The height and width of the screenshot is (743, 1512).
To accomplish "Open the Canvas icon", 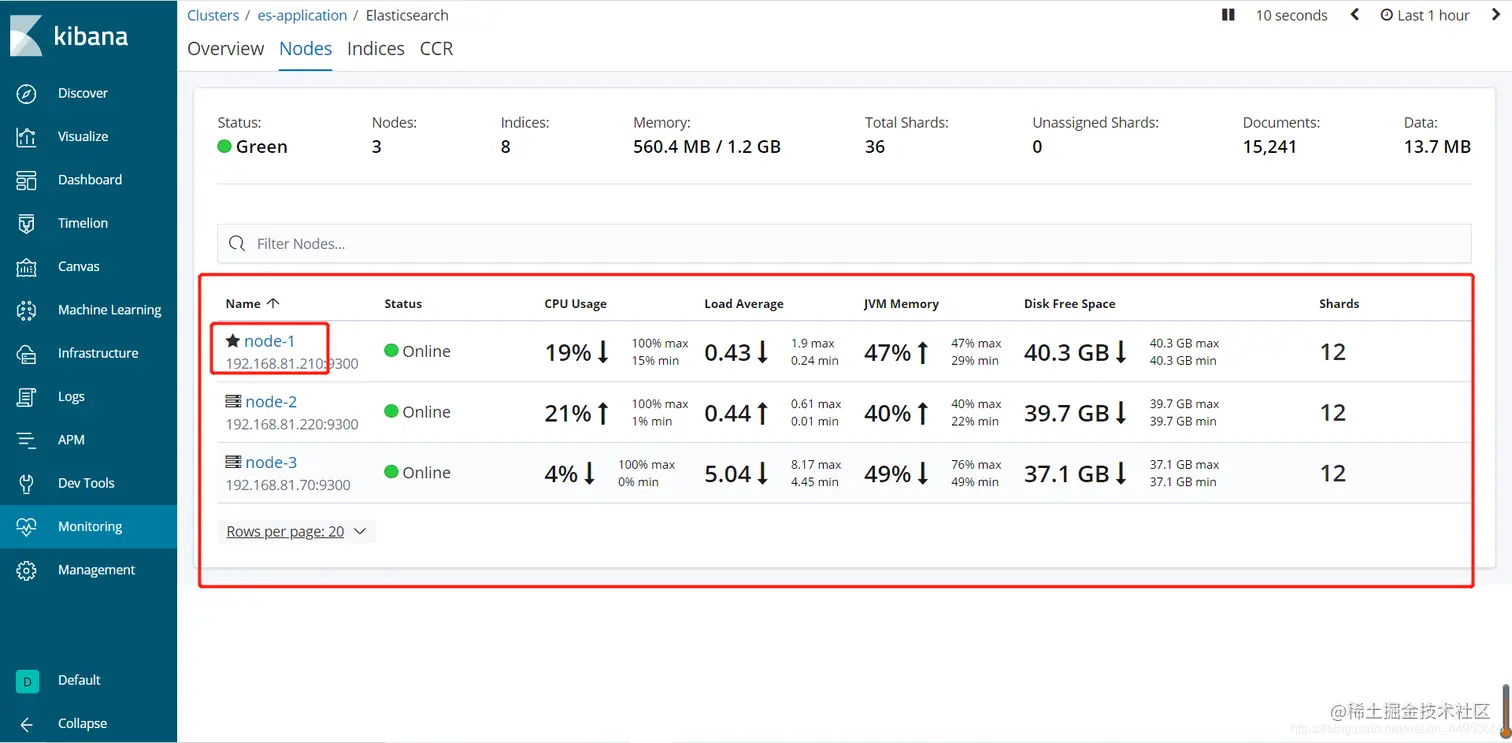I will click(x=27, y=266).
